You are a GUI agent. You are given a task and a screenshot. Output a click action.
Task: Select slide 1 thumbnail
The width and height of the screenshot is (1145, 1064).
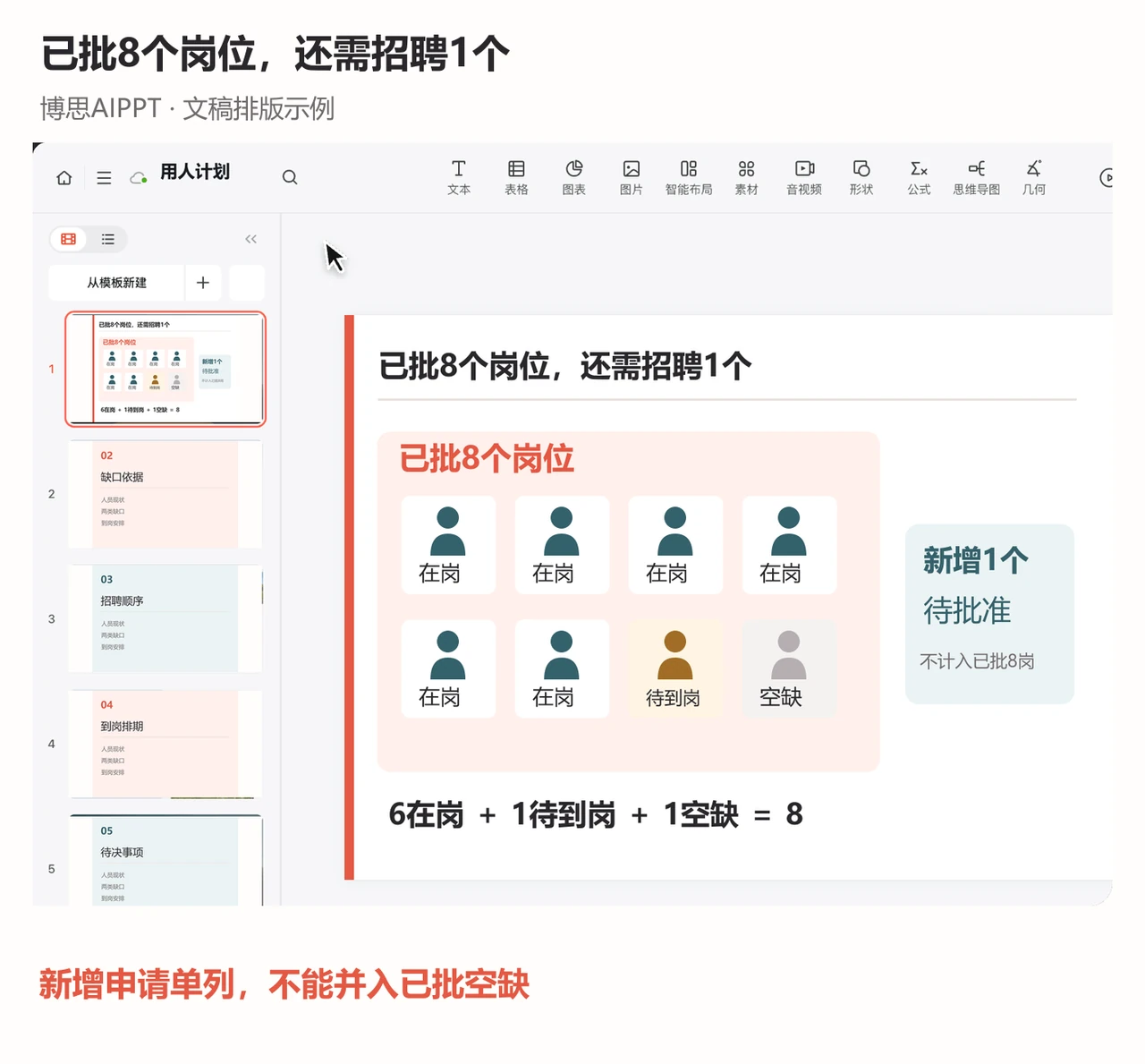[x=165, y=369]
